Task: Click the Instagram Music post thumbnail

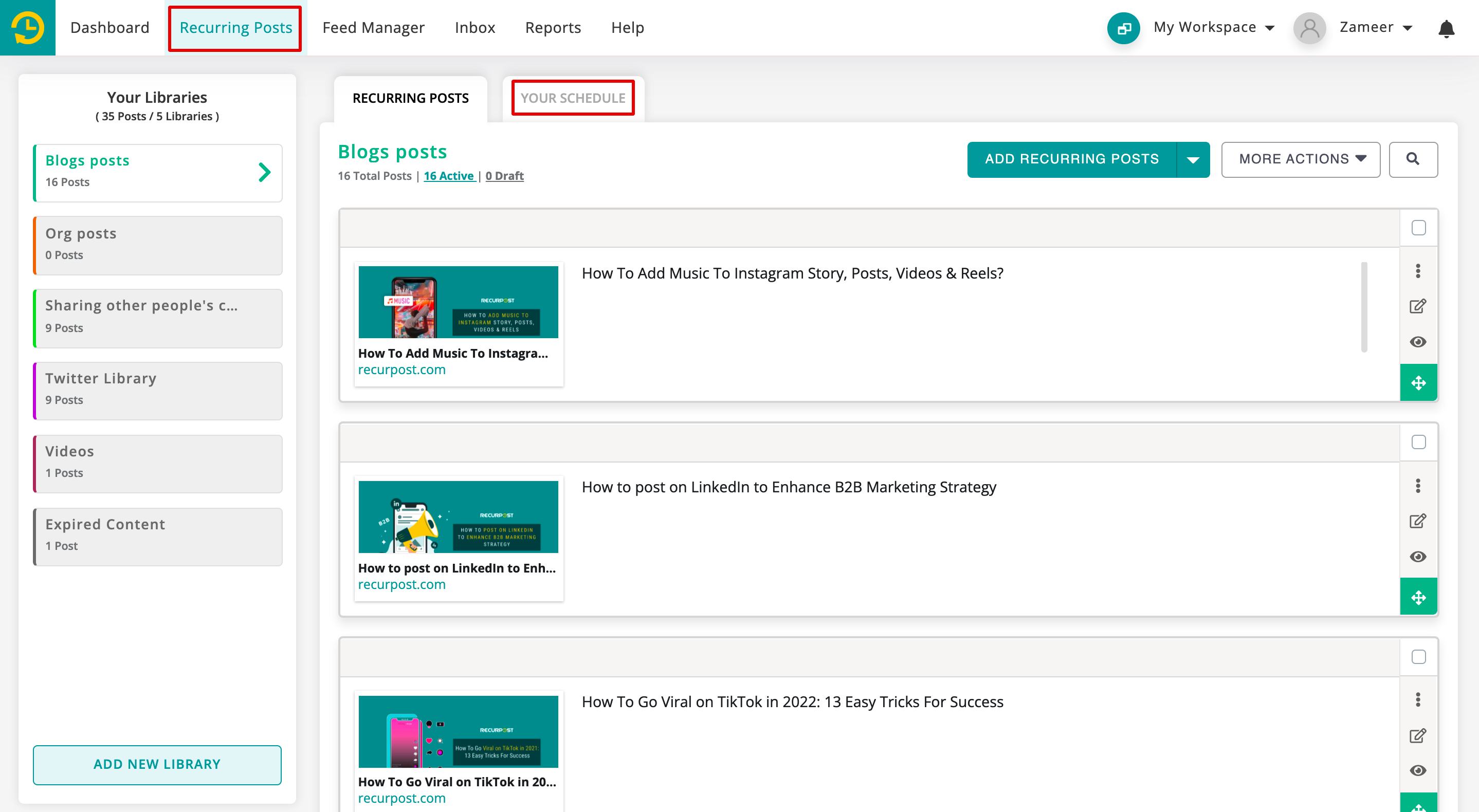Action: pyautogui.click(x=458, y=302)
